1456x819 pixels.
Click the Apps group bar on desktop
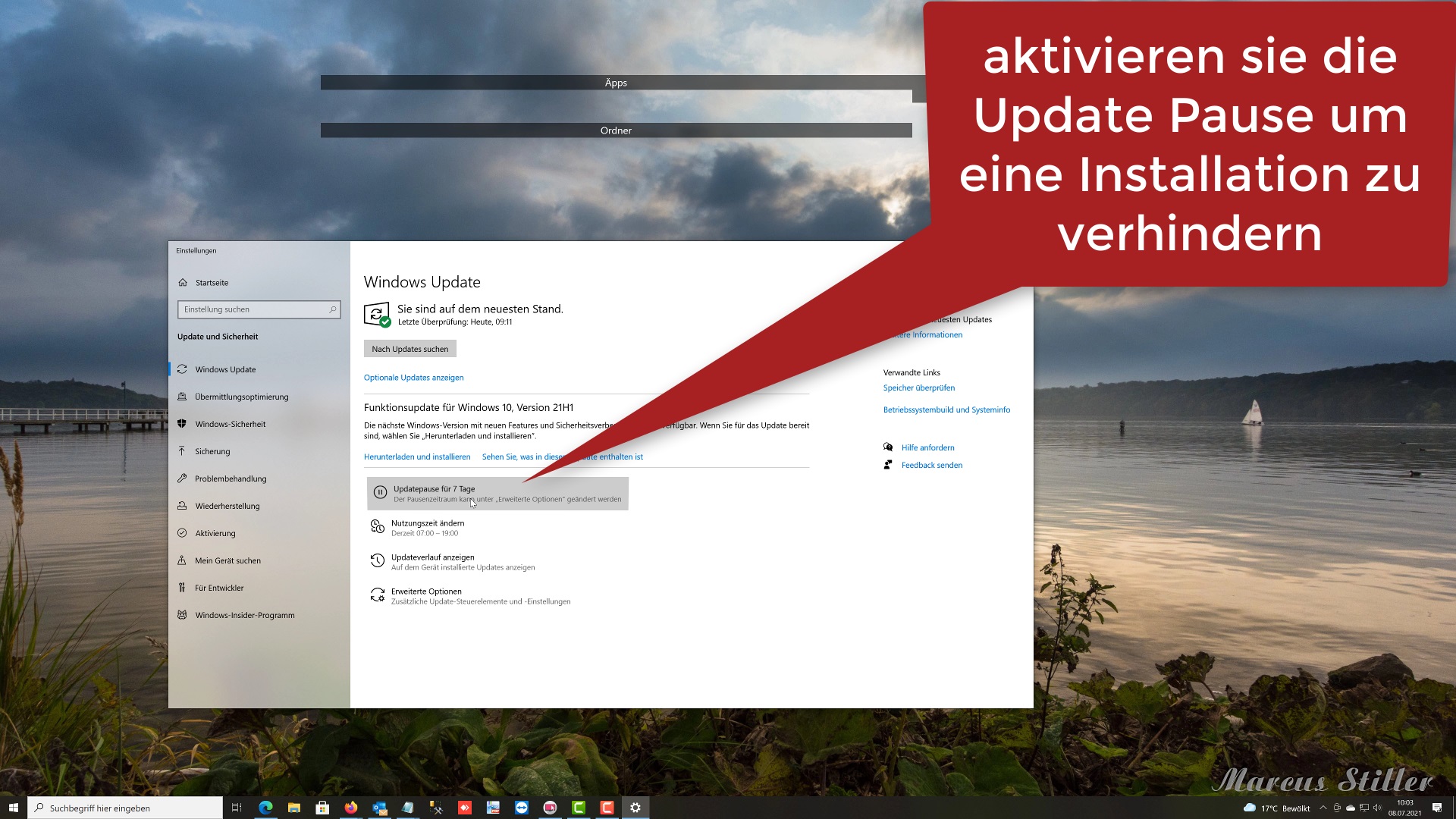pos(616,83)
